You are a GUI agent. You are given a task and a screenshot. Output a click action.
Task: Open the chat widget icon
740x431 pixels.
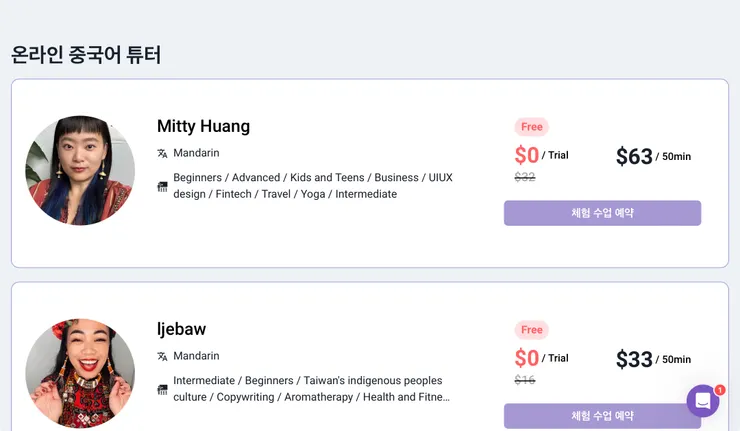(702, 401)
